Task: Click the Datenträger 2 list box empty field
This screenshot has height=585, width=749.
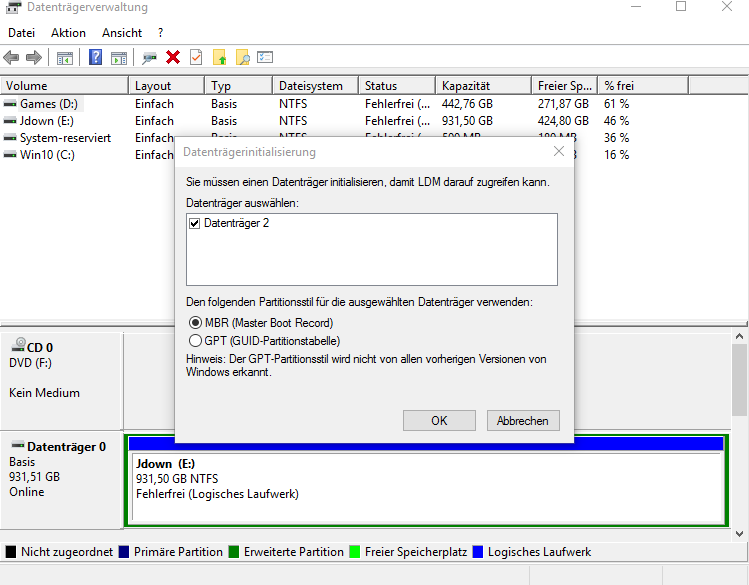Action: [372, 249]
